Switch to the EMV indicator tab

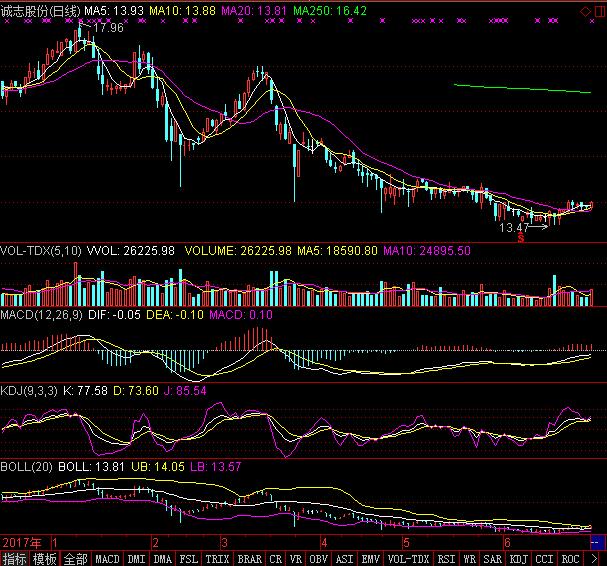370,559
